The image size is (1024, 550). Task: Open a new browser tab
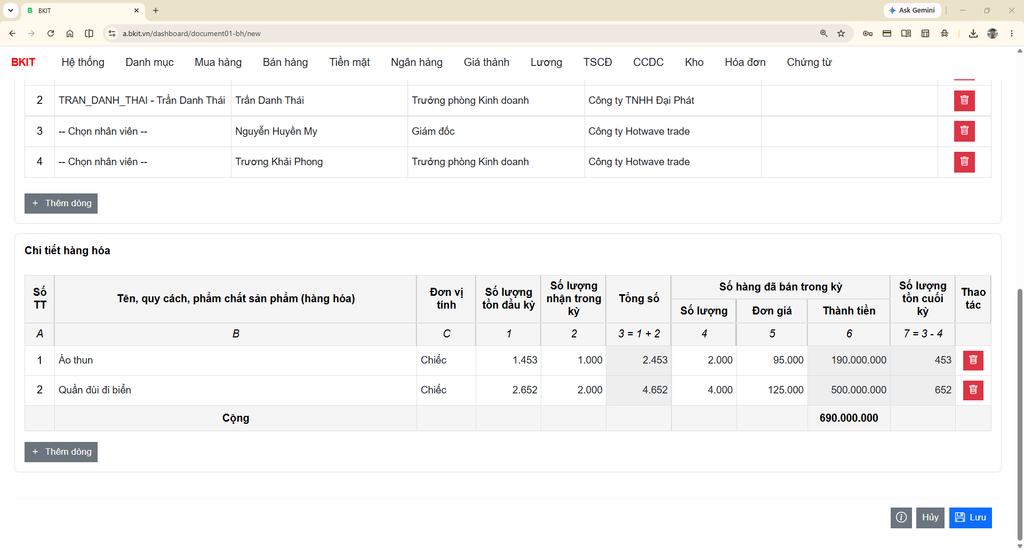tap(155, 10)
